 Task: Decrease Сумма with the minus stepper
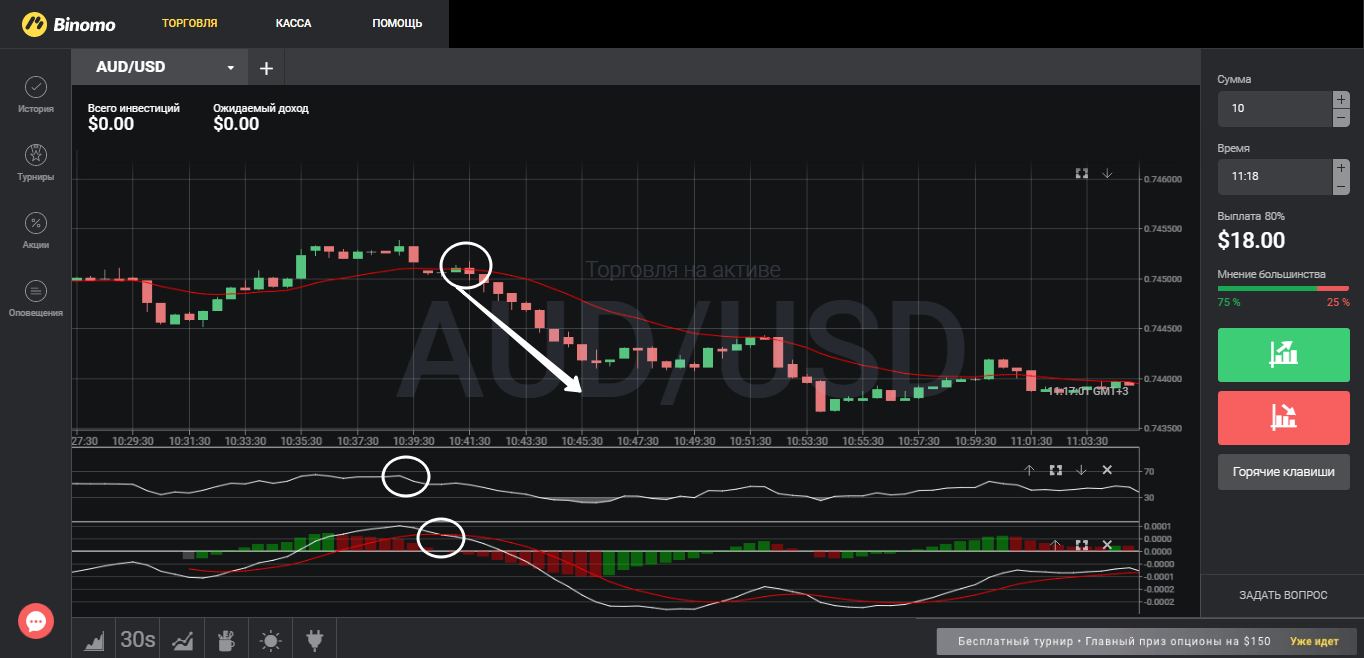click(1341, 117)
